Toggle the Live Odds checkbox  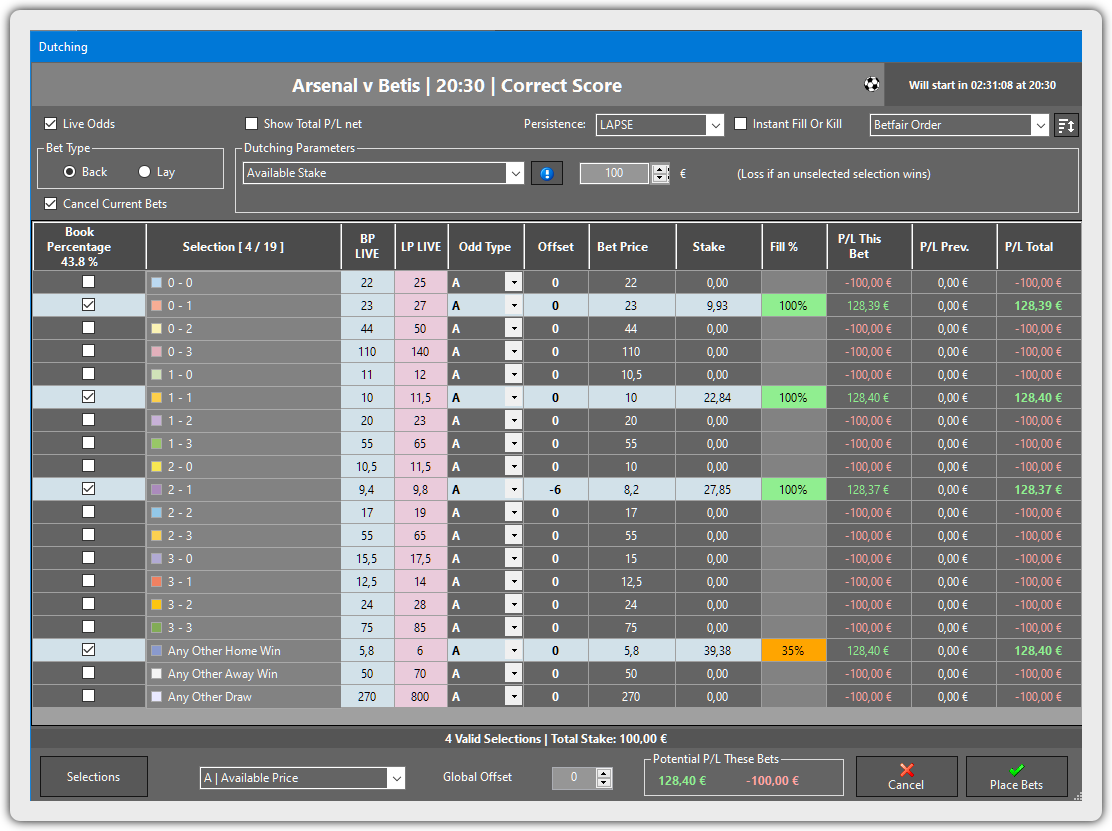click(x=50, y=123)
